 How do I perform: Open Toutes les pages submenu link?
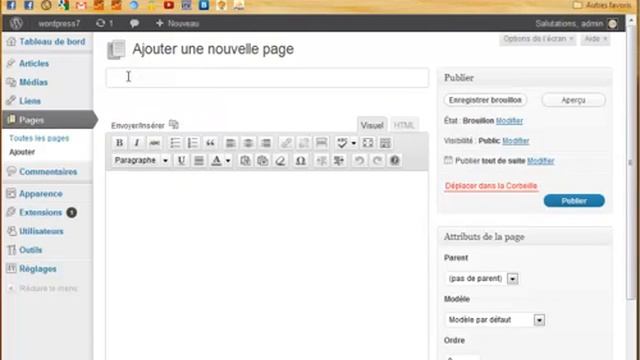(x=39, y=138)
